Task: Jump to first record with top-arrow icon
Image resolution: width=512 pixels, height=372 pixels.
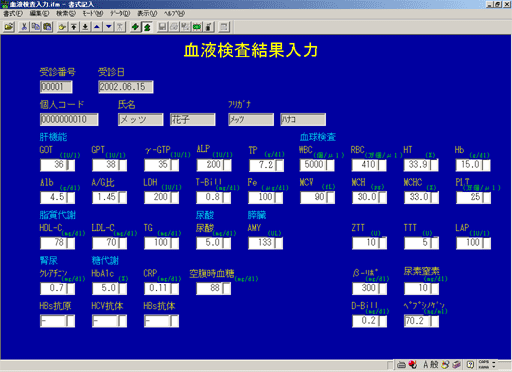Action: click(x=74, y=27)
